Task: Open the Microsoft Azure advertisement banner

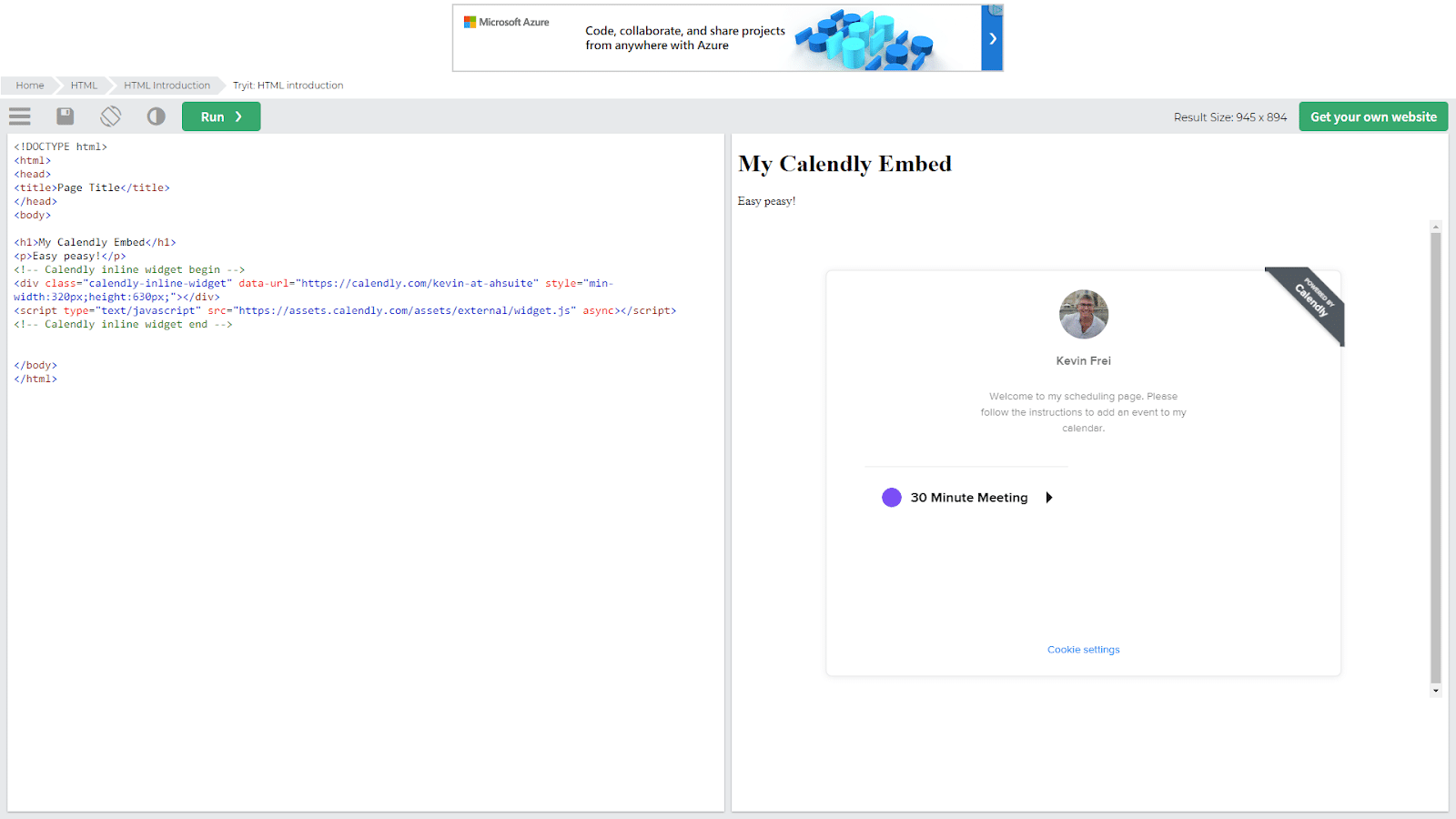Action: tap(727, 38)
